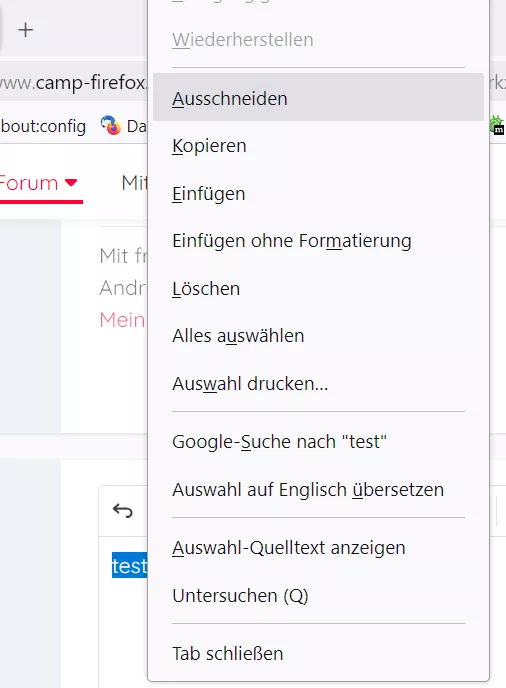The height and width of the screenshot is (688, 506).
Task: Select Auswahl auf Englisch übersetzen
Action: pyautogui.click(x=318, y=490)
